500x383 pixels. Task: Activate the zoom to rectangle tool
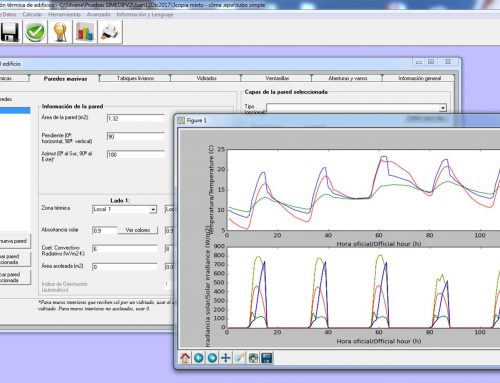(x=239, y=358)
